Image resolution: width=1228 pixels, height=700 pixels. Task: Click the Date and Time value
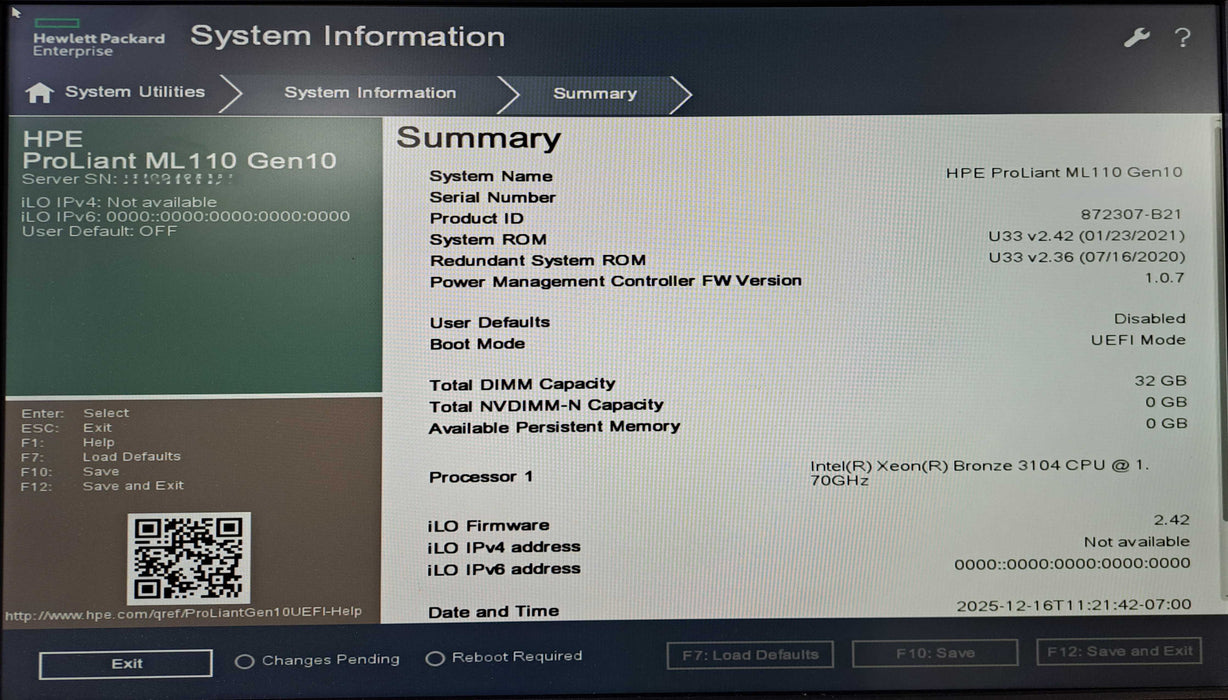click(1074, 605)
